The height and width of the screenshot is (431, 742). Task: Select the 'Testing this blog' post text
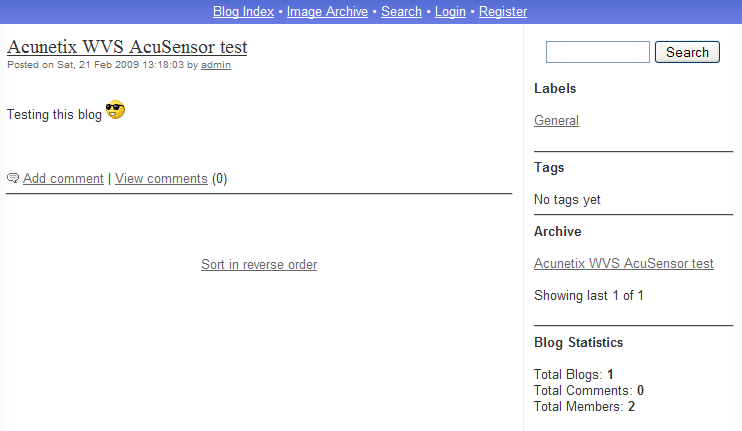pyautogui.click(x=54, y=114)
